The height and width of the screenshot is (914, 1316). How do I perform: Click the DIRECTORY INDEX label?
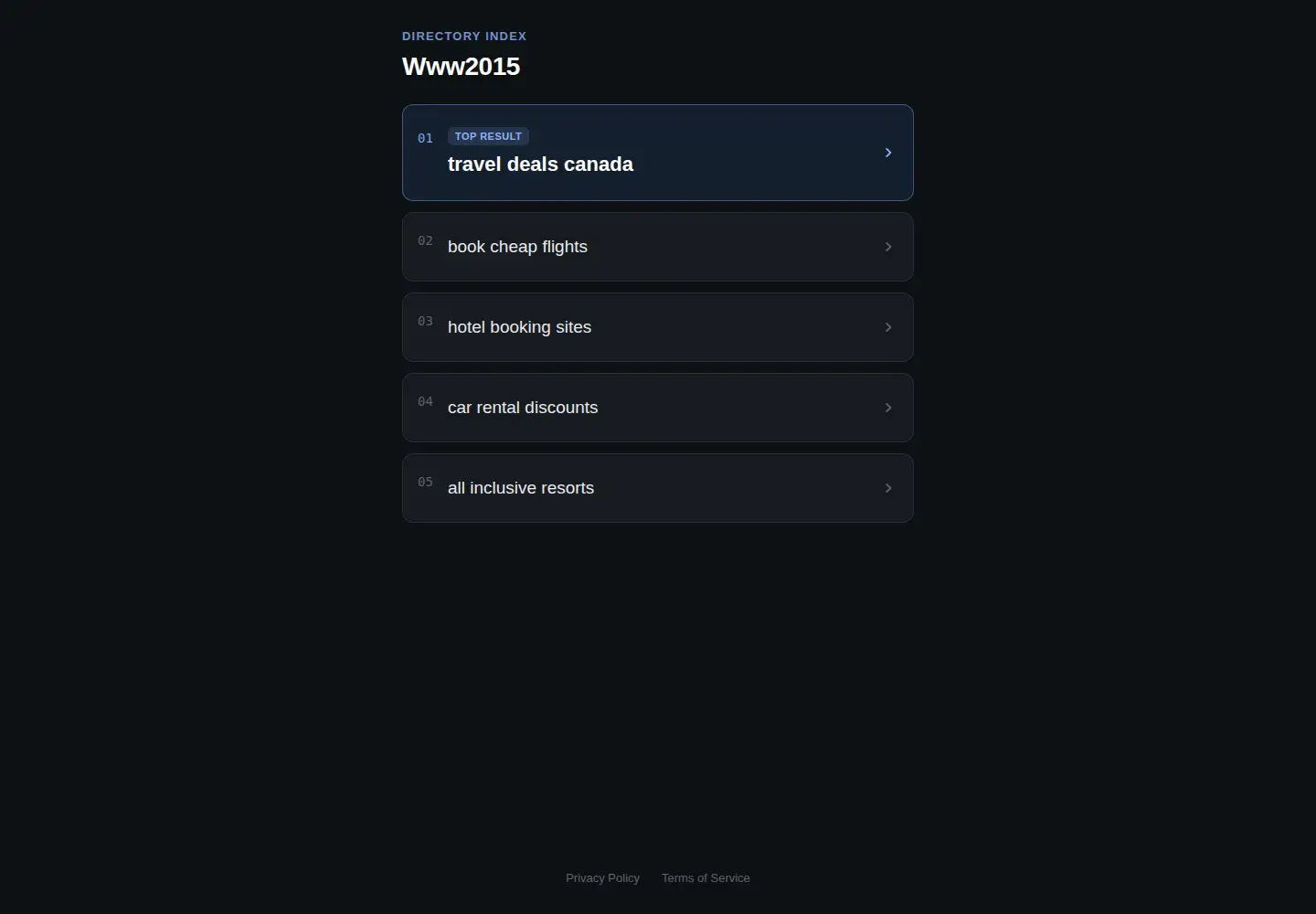point(464,37)
